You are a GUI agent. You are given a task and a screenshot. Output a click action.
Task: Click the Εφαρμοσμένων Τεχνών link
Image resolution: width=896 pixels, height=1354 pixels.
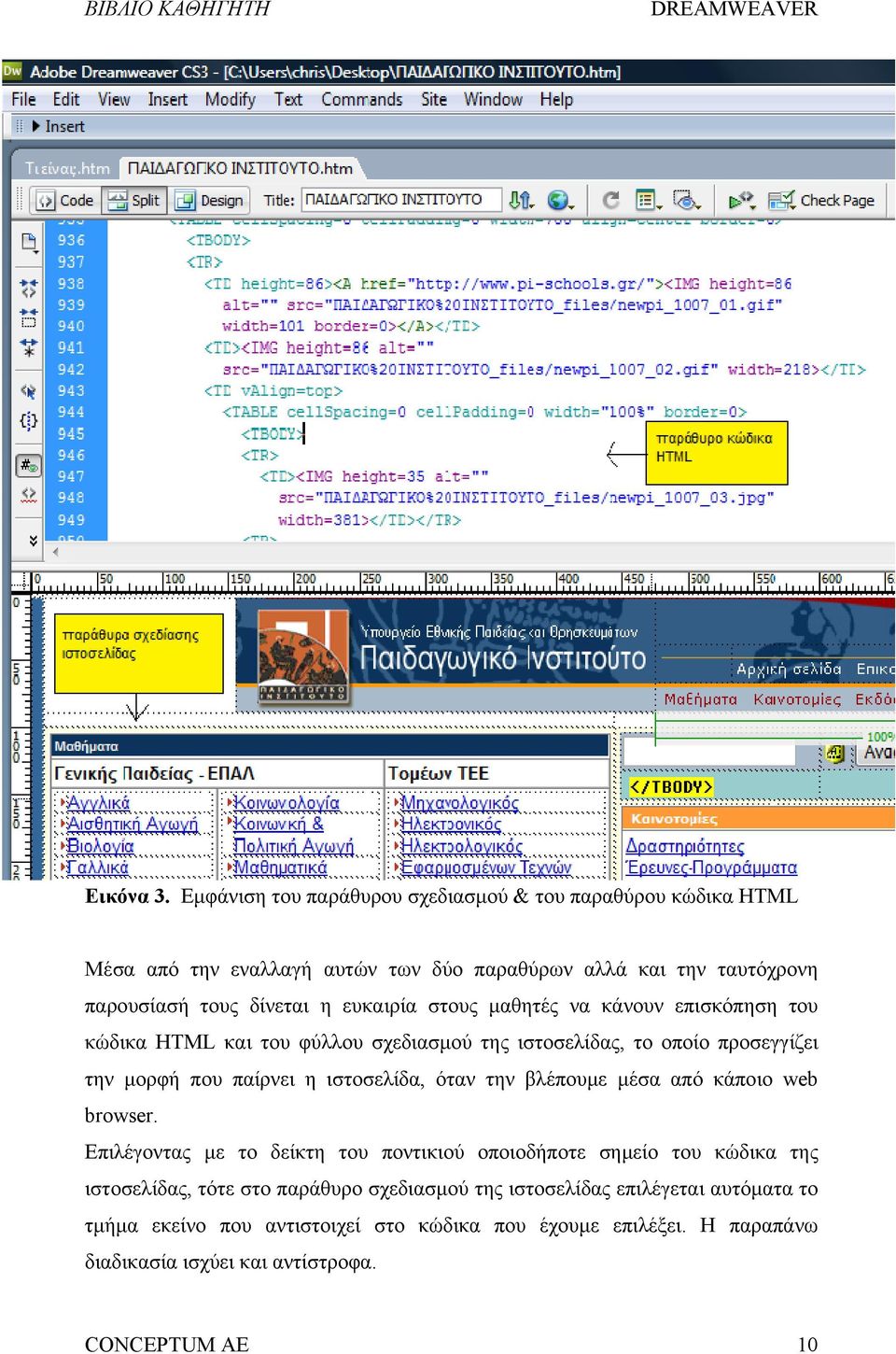(x=485, y=867)
